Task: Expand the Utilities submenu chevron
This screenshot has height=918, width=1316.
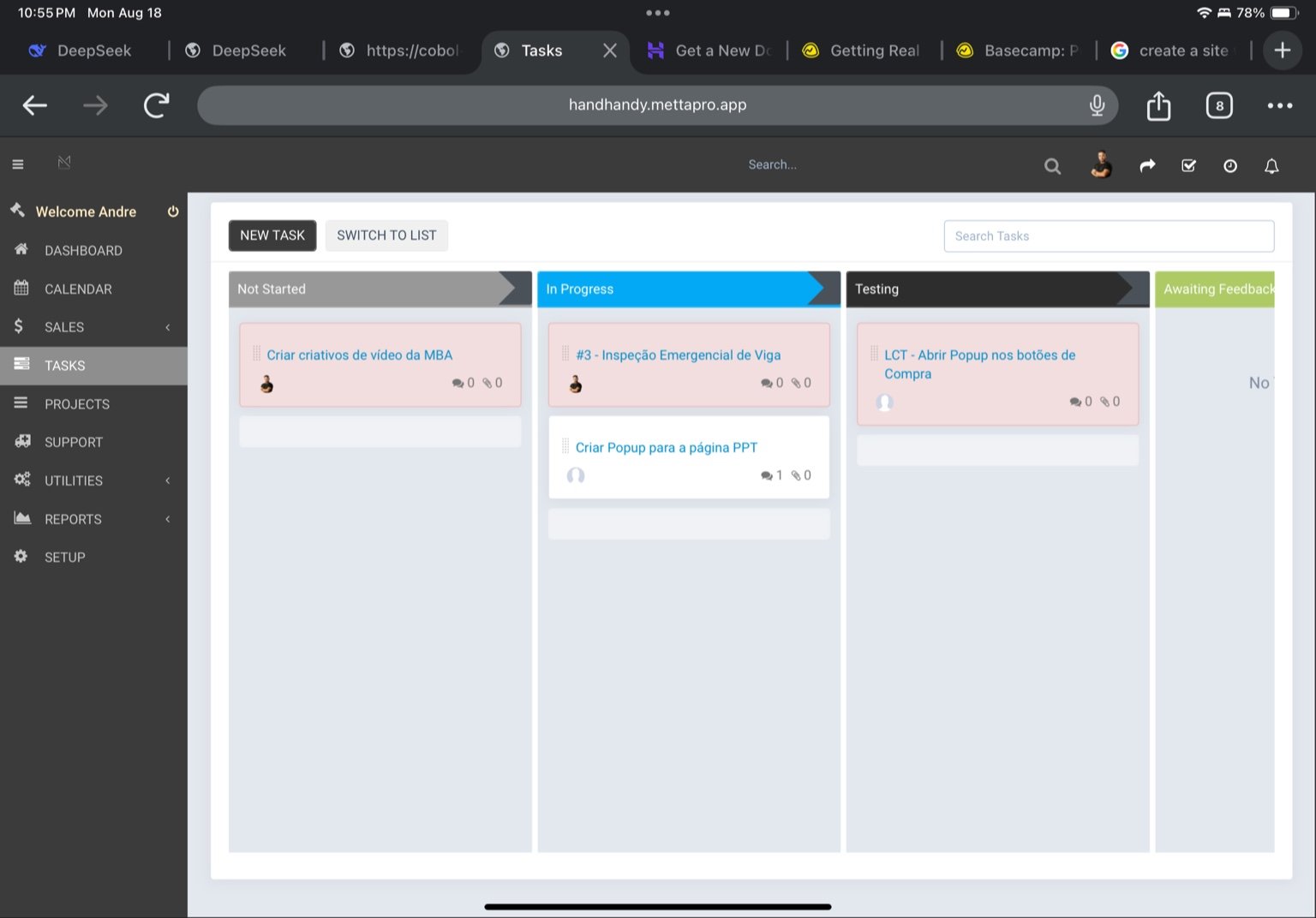Action: coord(168,480)
